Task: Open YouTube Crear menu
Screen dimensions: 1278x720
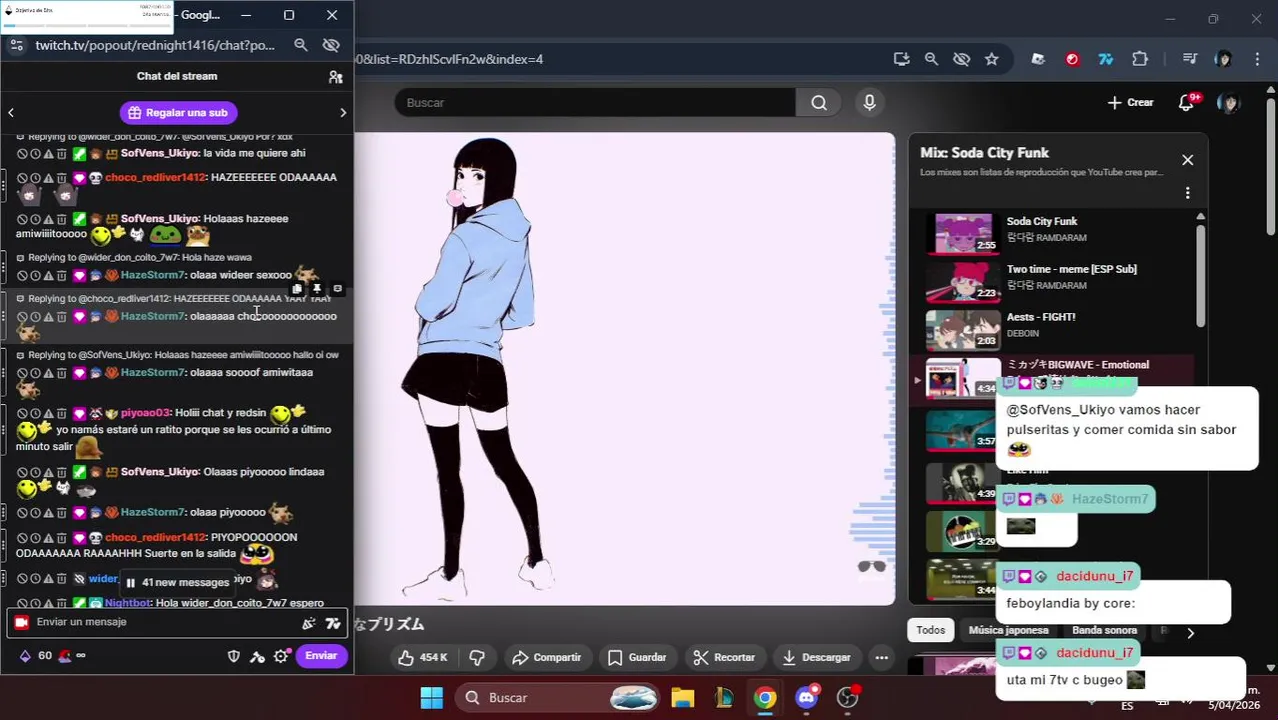Action: click(x=1130, y=103)
